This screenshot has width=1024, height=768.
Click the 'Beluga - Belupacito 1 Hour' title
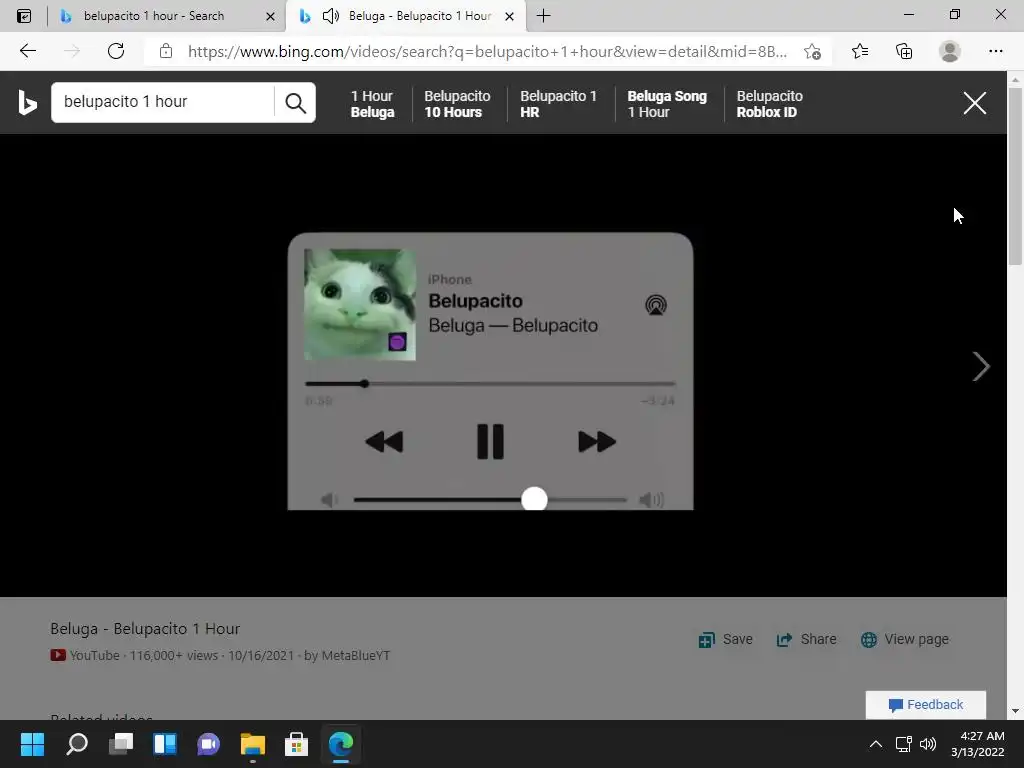pyautogui.click(x=145, y=628)
